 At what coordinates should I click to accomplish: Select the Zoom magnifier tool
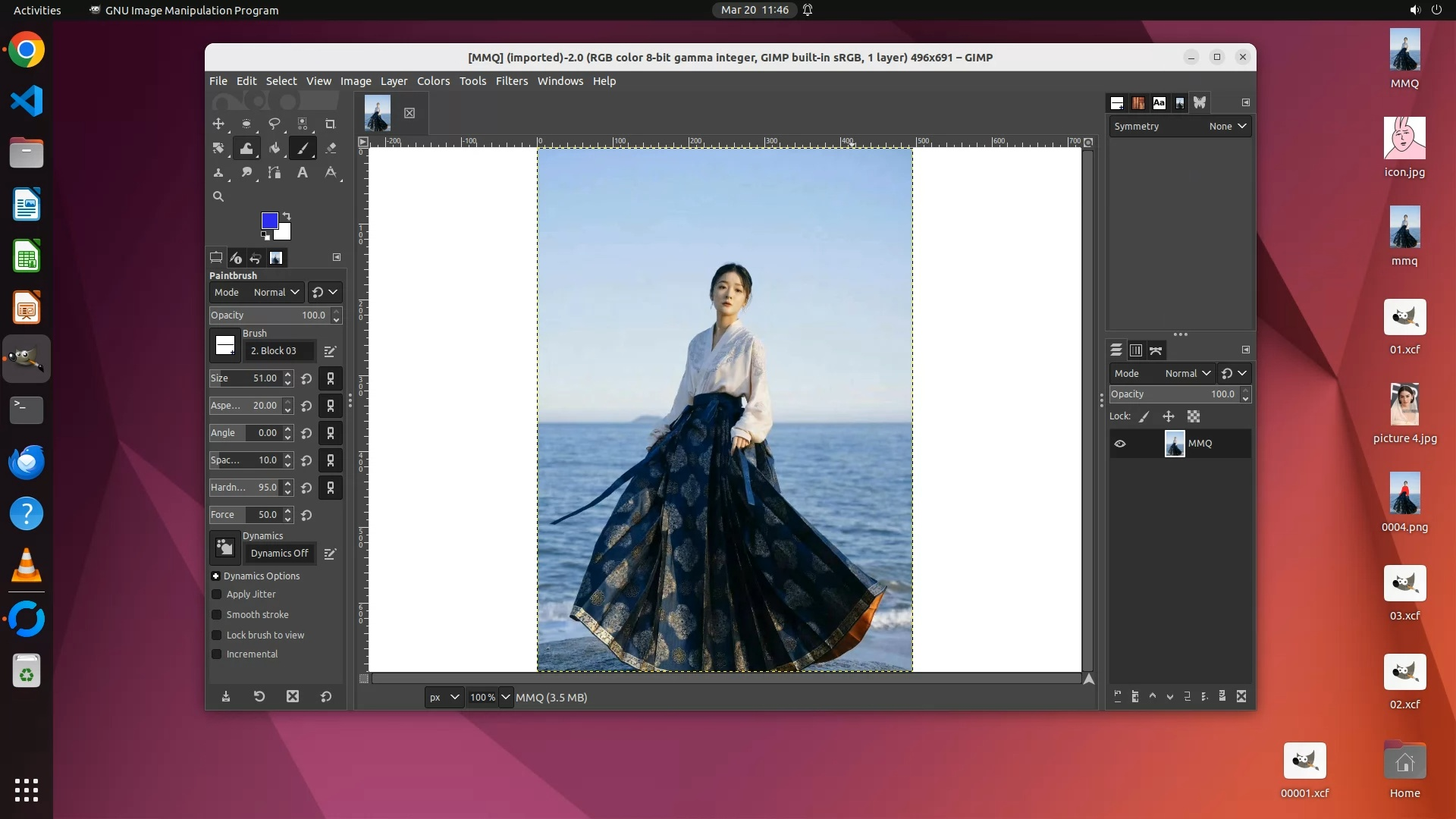pyautogui.click(x=218, y=196)
